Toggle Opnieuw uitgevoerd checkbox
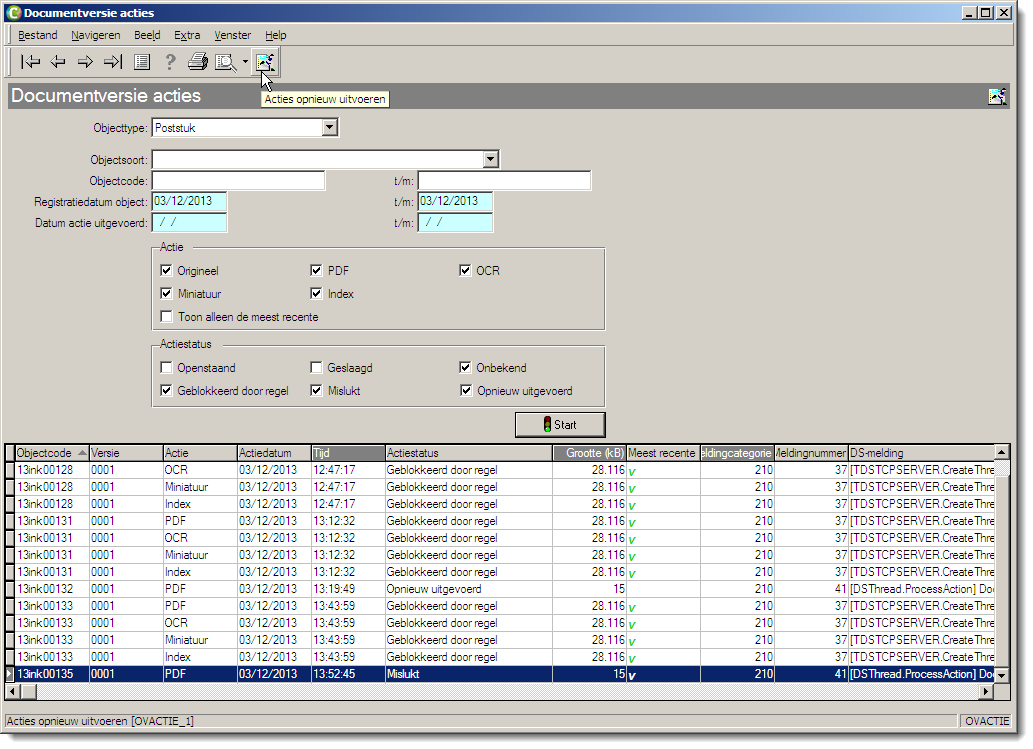Viewport: 1033px width, 749px height. click(465, 391)
